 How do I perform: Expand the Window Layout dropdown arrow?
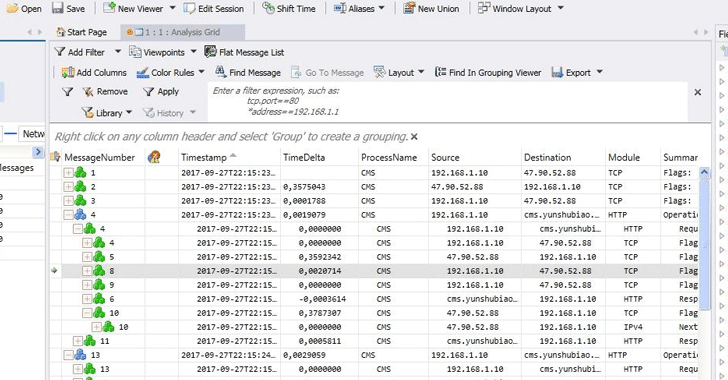pos(560,8)
